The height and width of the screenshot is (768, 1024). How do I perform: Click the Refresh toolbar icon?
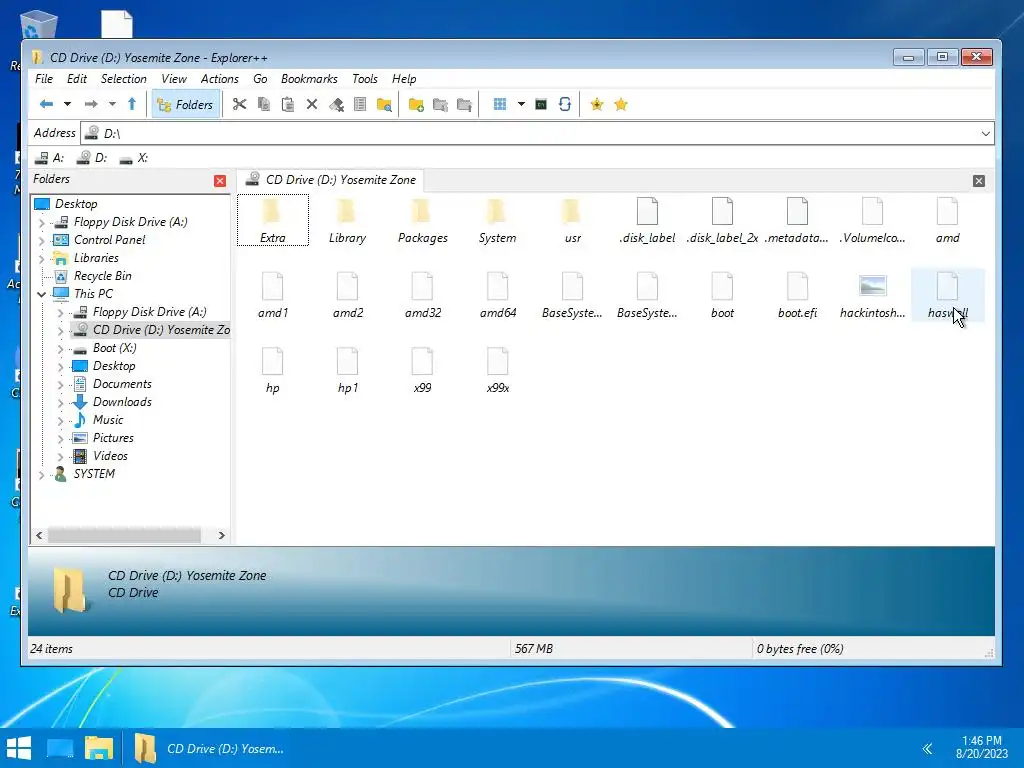[565, 104]
